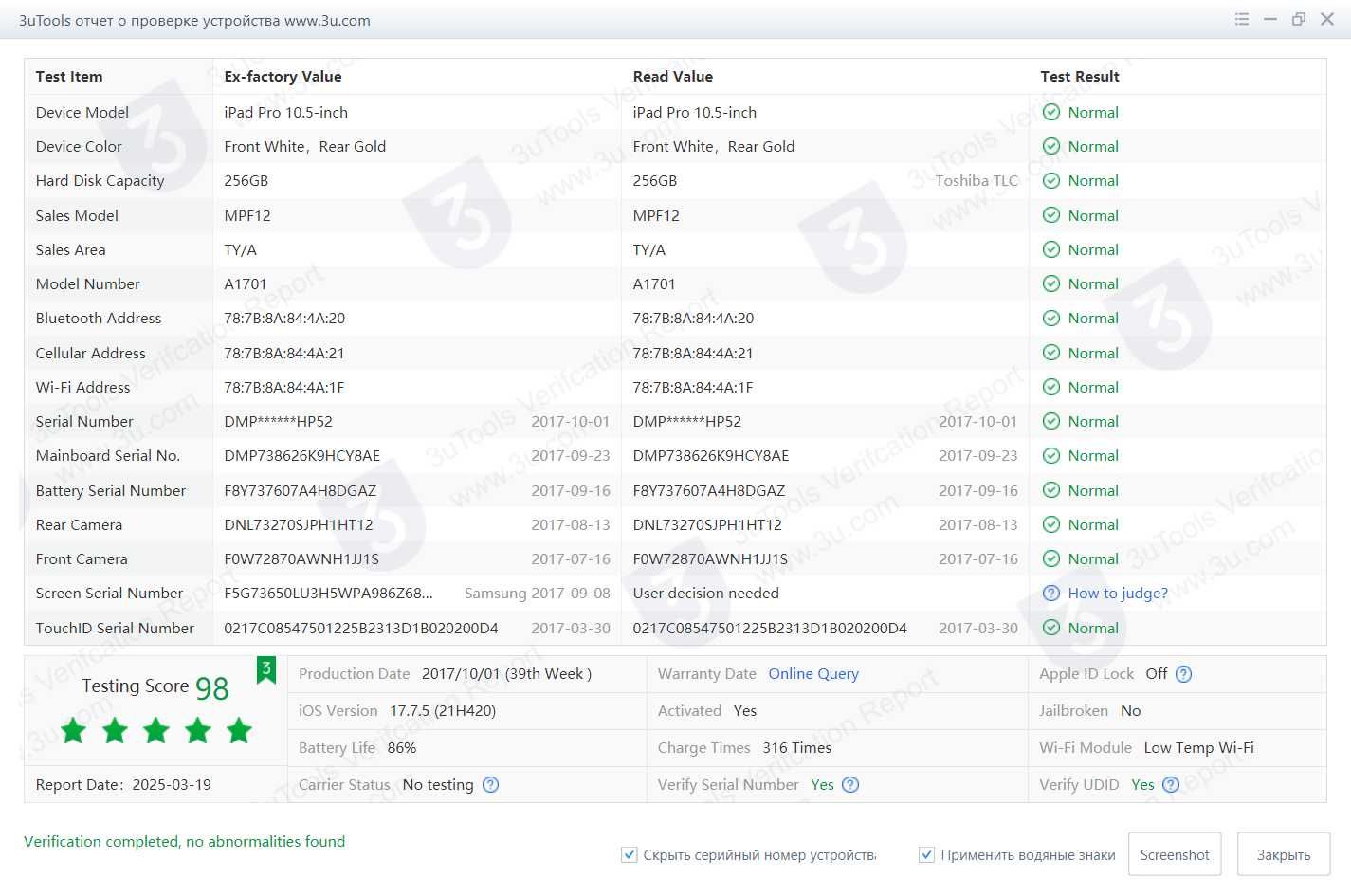The image size is (1351, 896).
Task: Open the title bar menu list icon
Action: tap(1242, 19)
